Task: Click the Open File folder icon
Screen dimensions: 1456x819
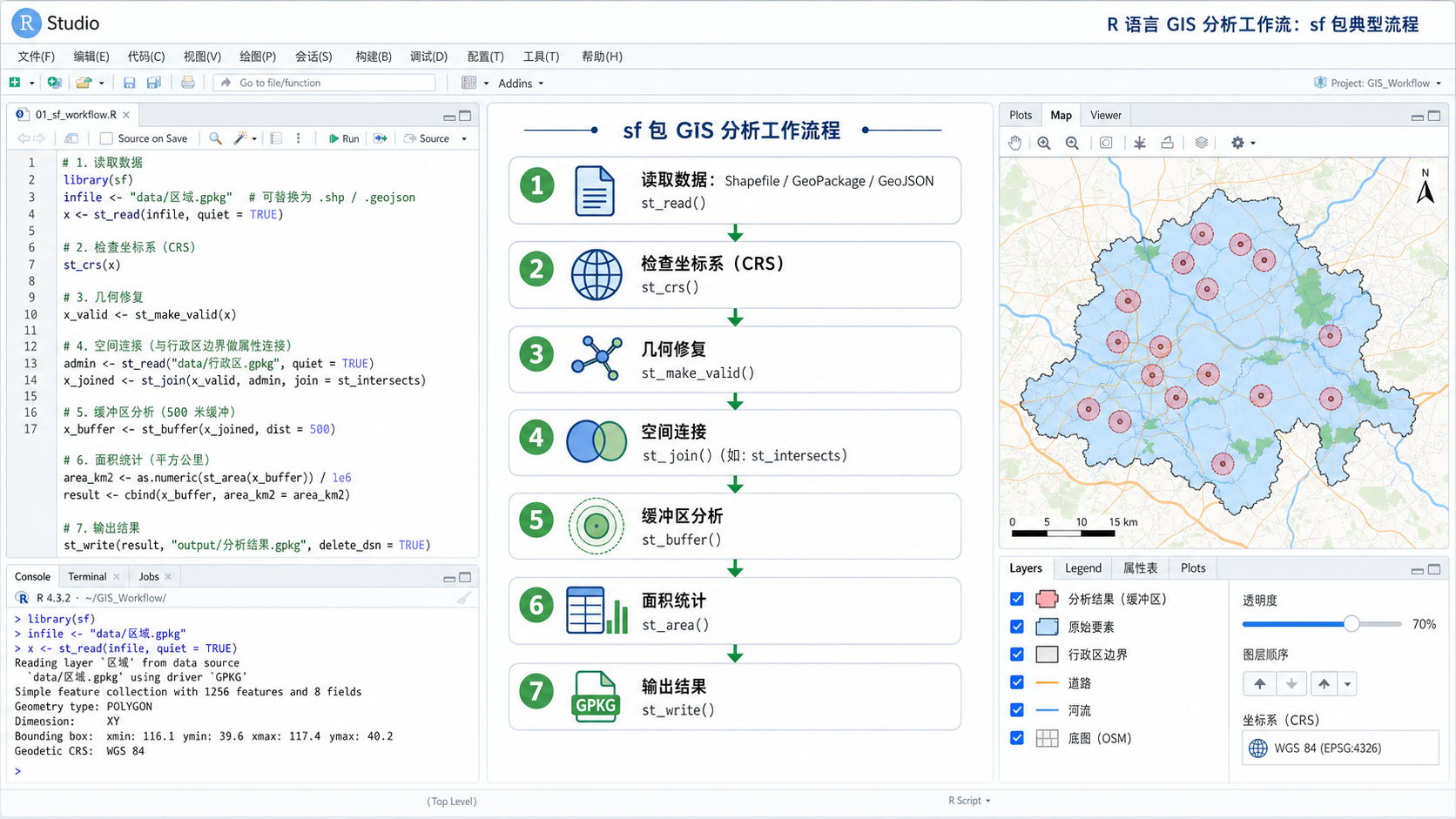Action: pyautogui.click(x=84, y=83)
